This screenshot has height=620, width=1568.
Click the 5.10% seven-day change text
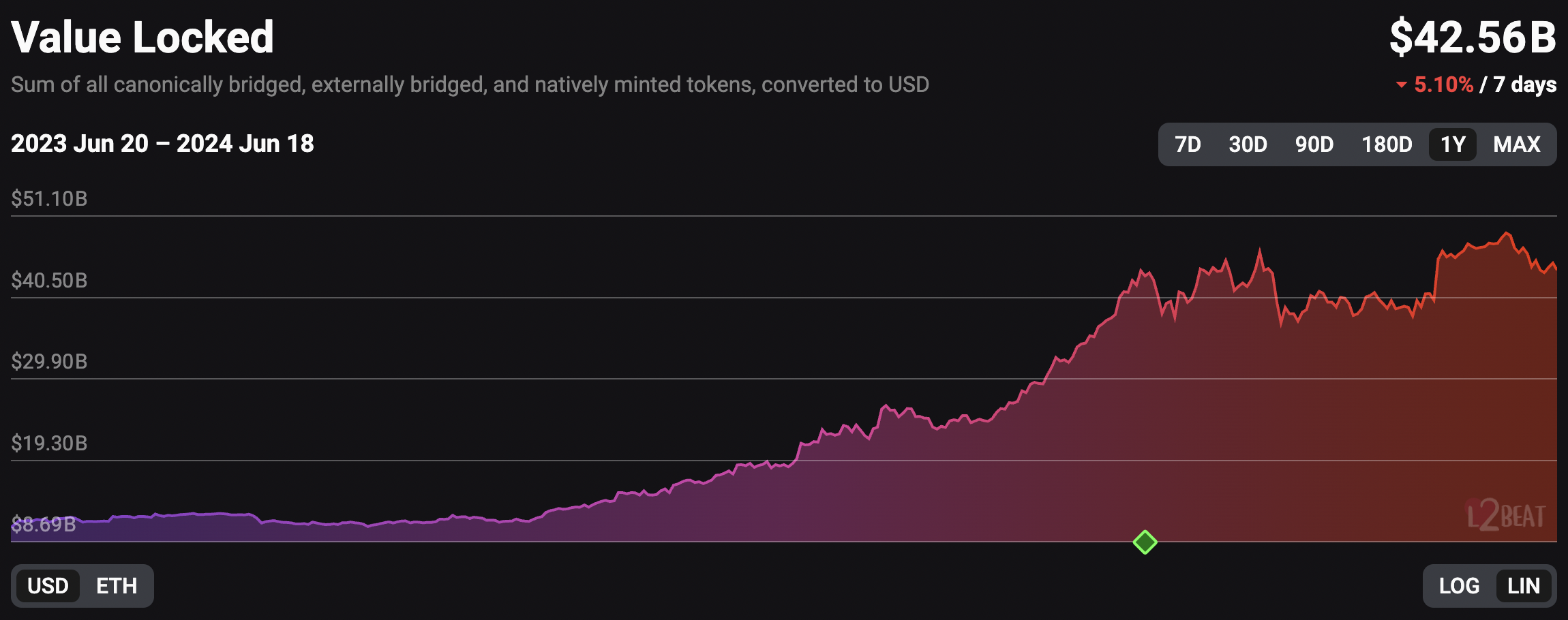(x=1443, y=84)
